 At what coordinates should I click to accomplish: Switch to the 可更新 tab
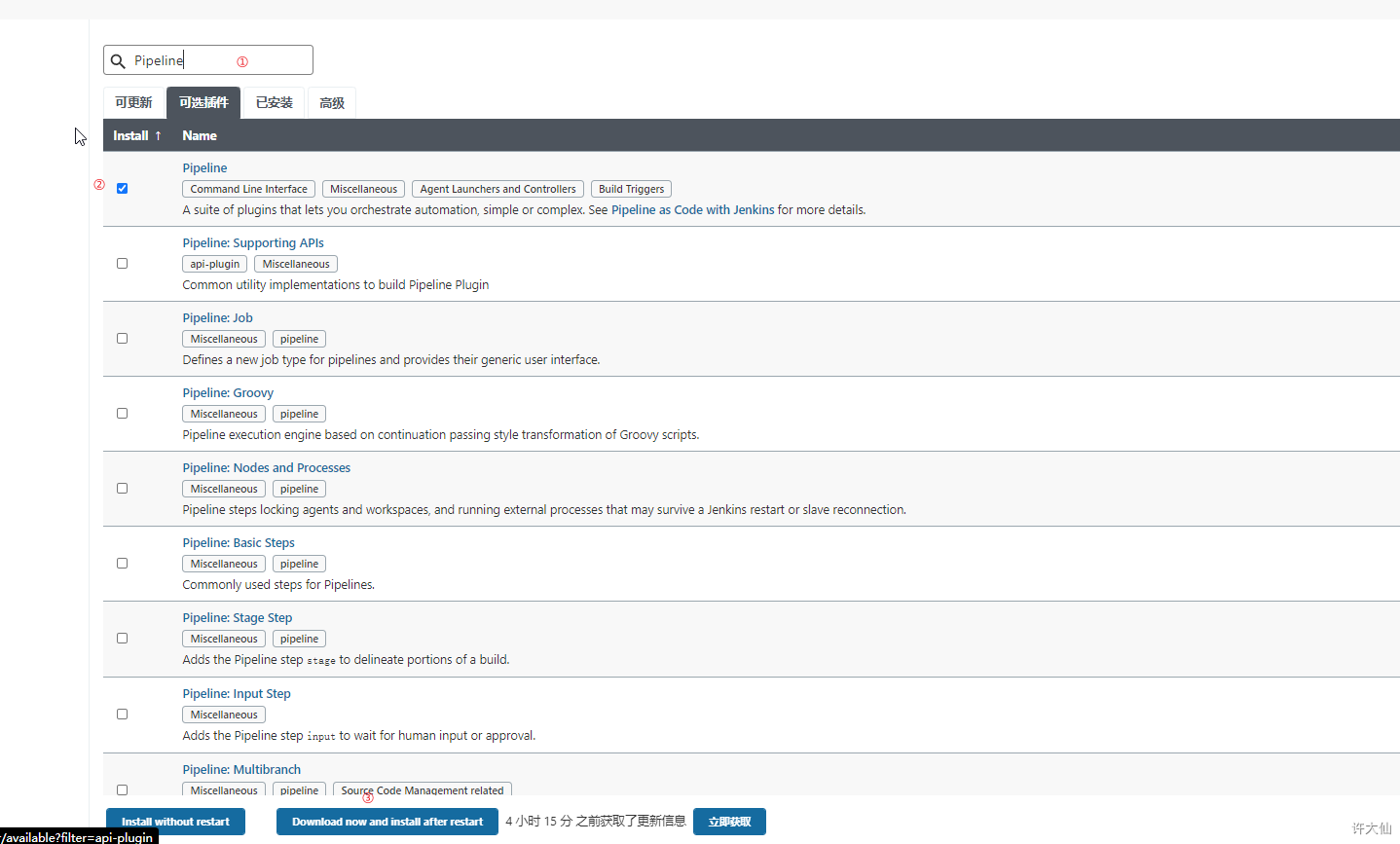pos(133,102)
